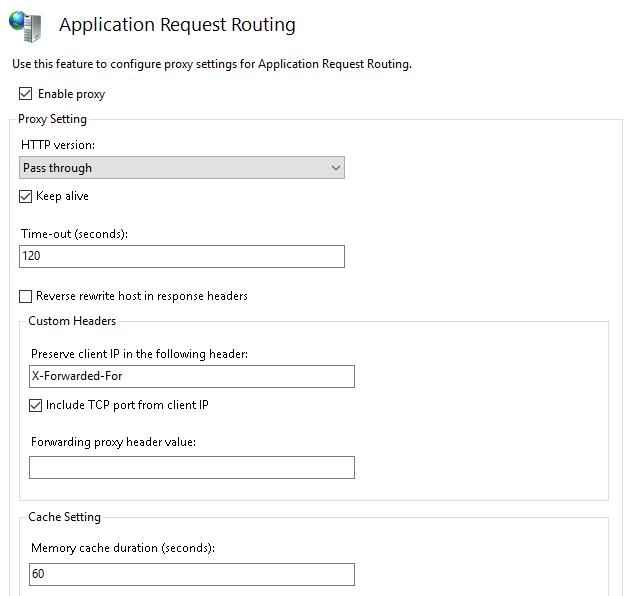The height and width of the screenshot is (596, 633).
Task: Disable the Enable proxy checkbox
Action: click(25, 94)
